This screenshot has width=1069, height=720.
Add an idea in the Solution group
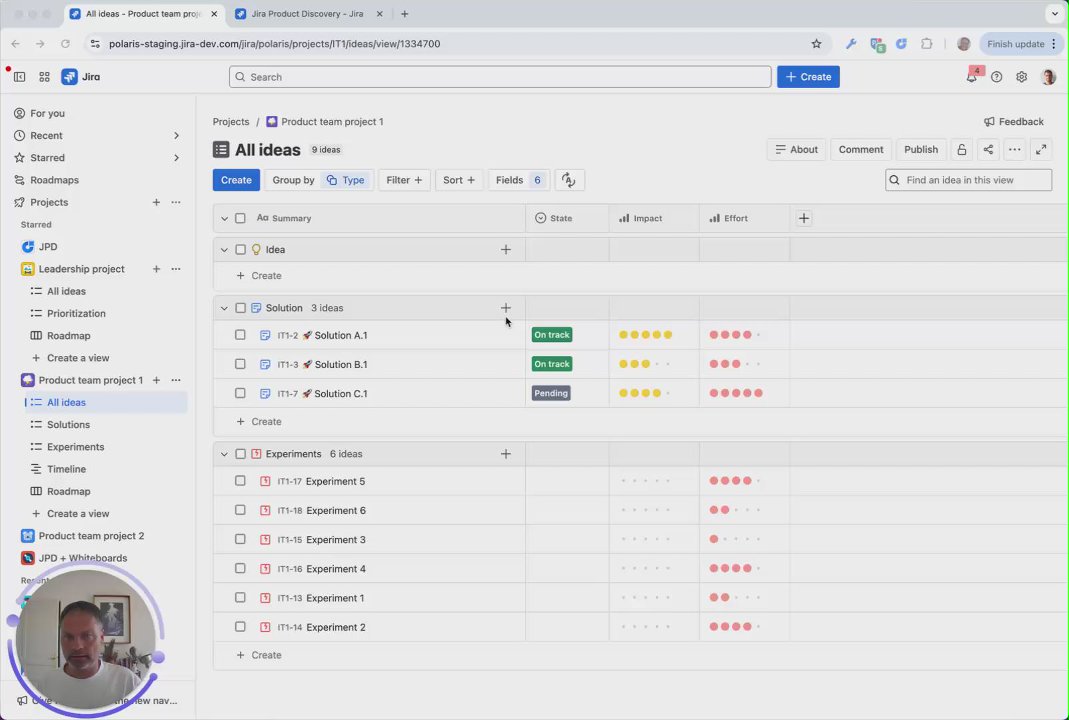pos(506,308)
